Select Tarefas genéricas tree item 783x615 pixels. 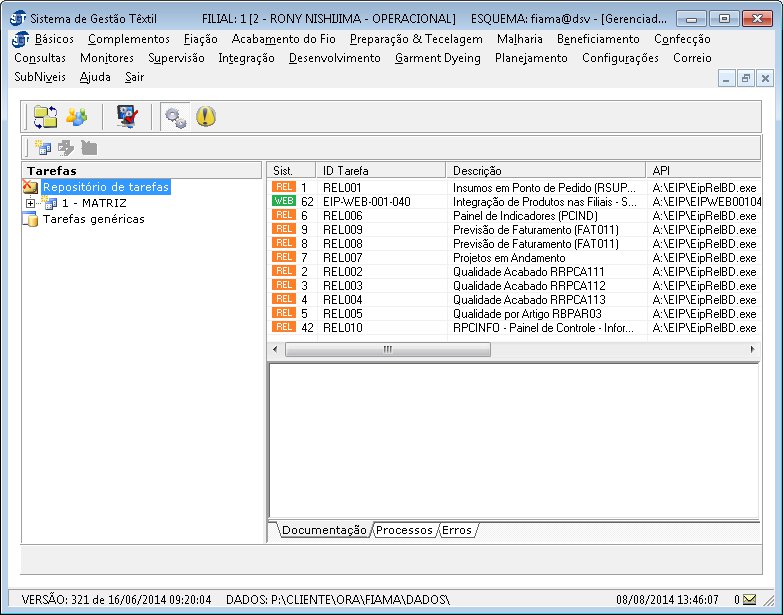coord(93,219)
